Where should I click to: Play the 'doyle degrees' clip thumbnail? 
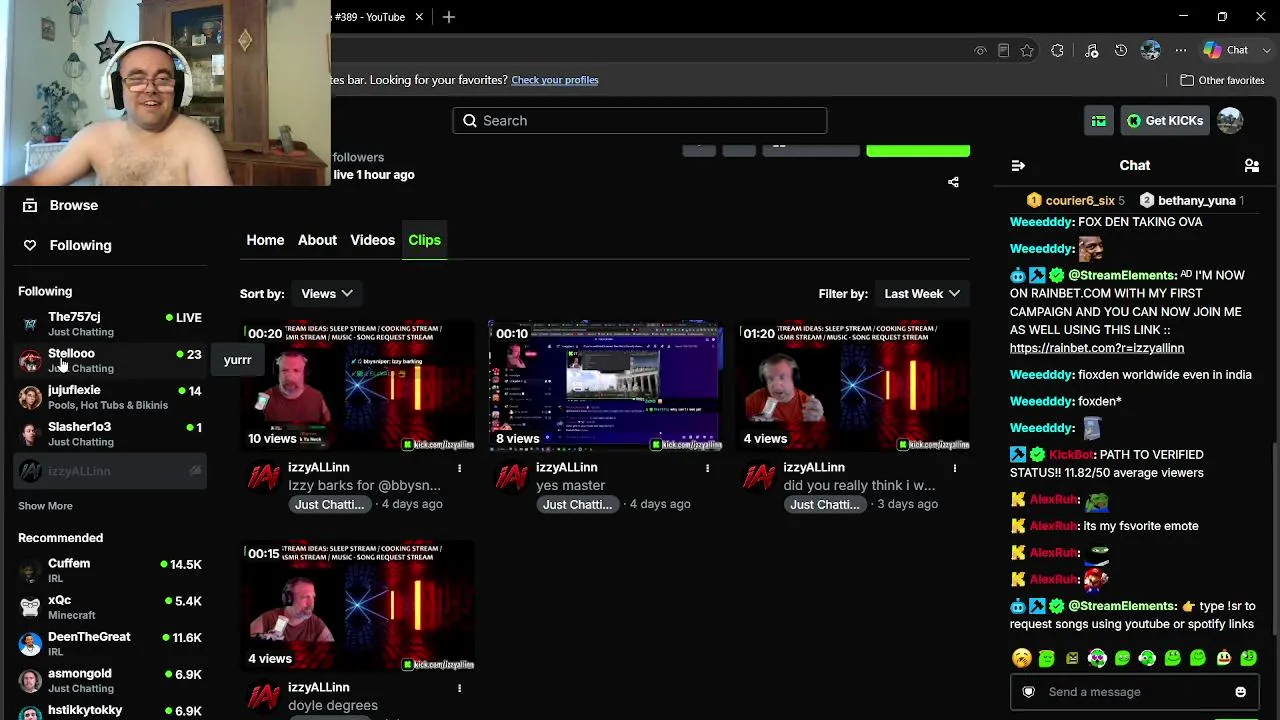click(357, 606)
